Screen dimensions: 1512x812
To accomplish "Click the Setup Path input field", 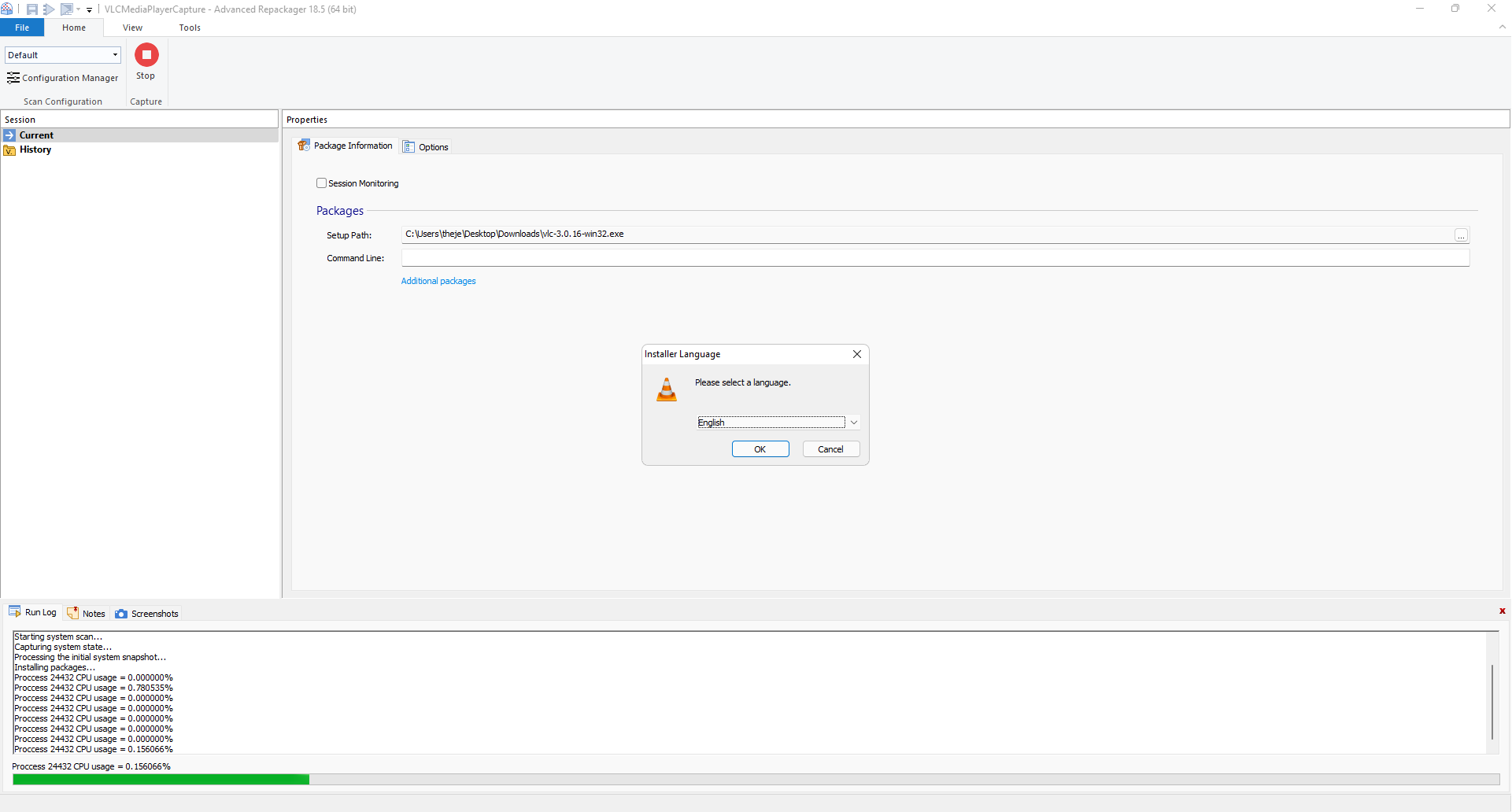I will click(926, 234).
